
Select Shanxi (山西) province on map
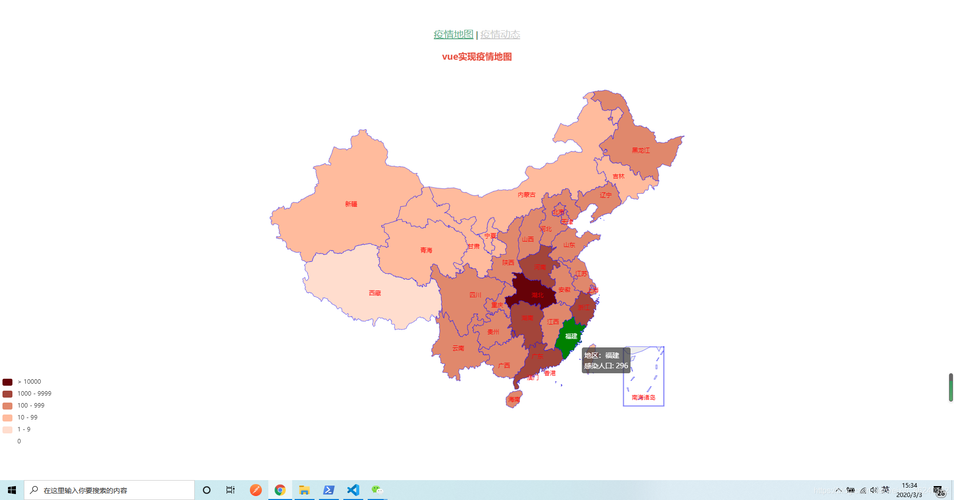(528, 238)
